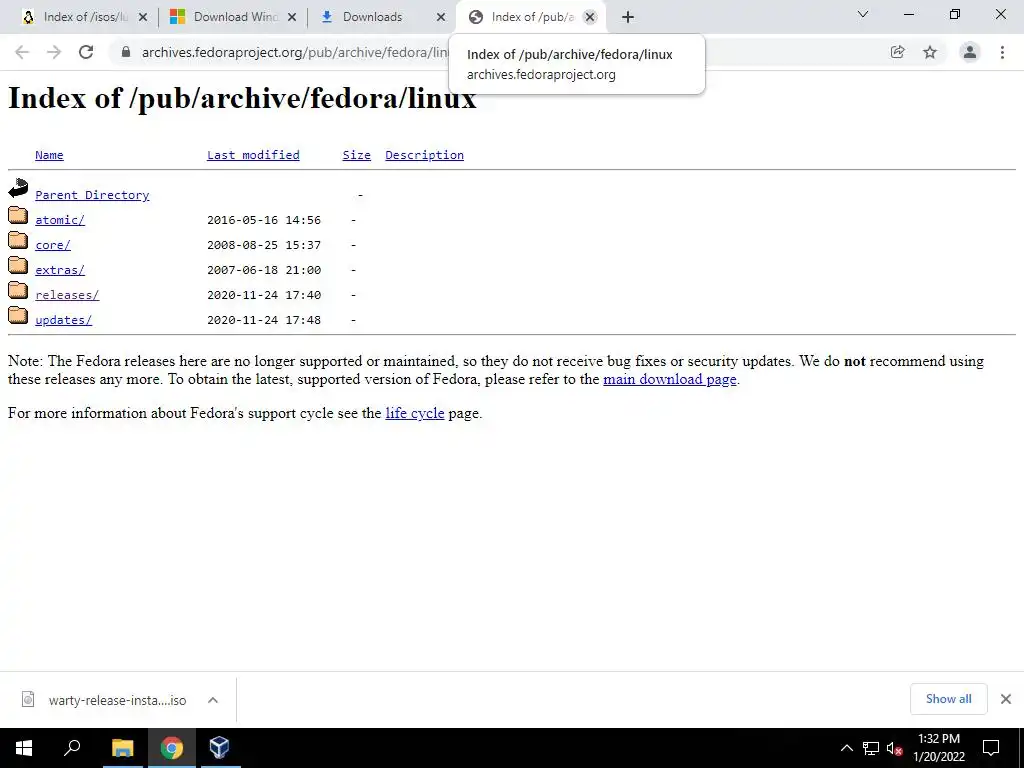Sort listing by Name
Screen dimensions: 1024x768
coord(49,155)
